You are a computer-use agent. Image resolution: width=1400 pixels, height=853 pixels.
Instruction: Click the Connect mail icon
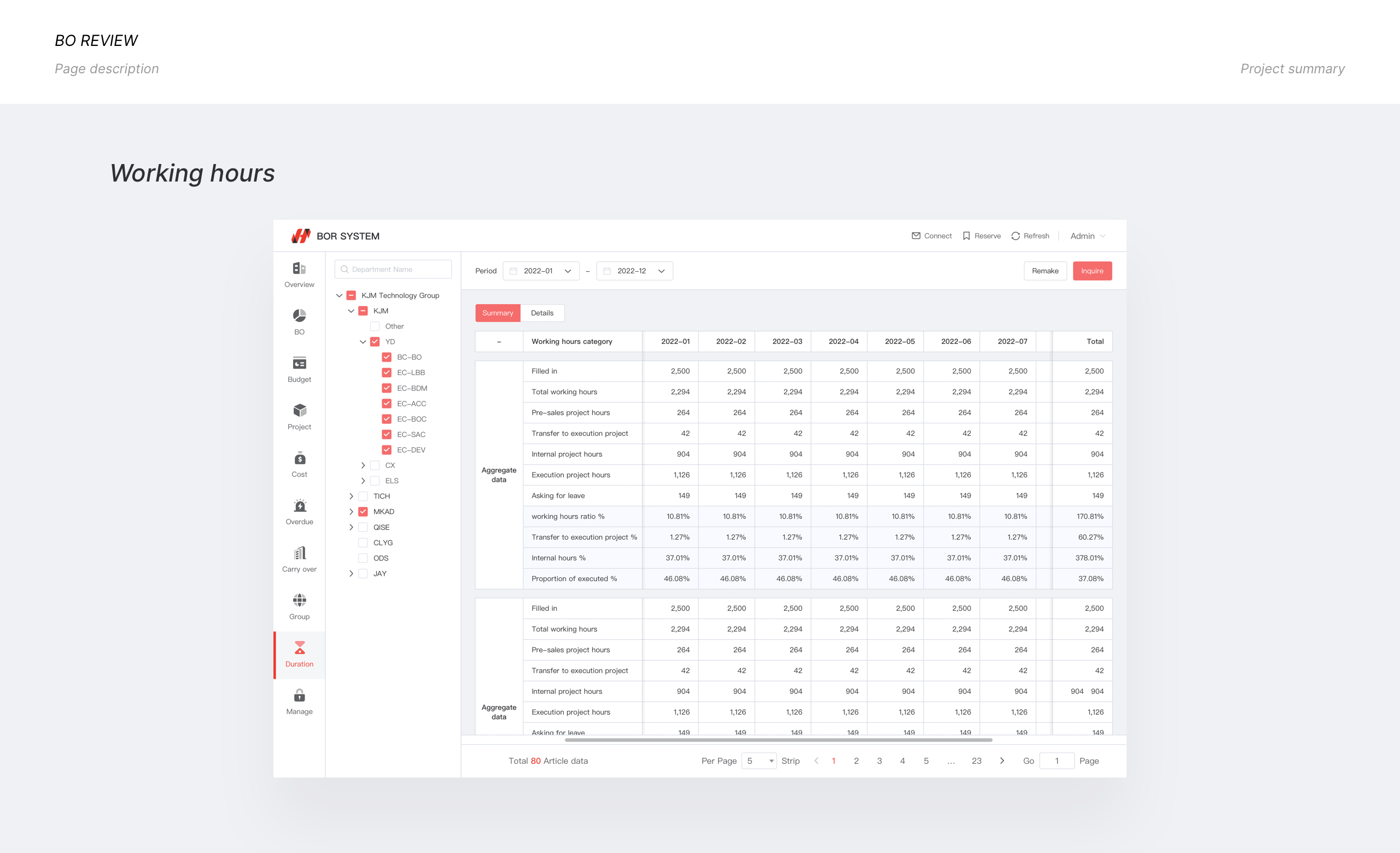pyautogui.click(x=916, y=236)
